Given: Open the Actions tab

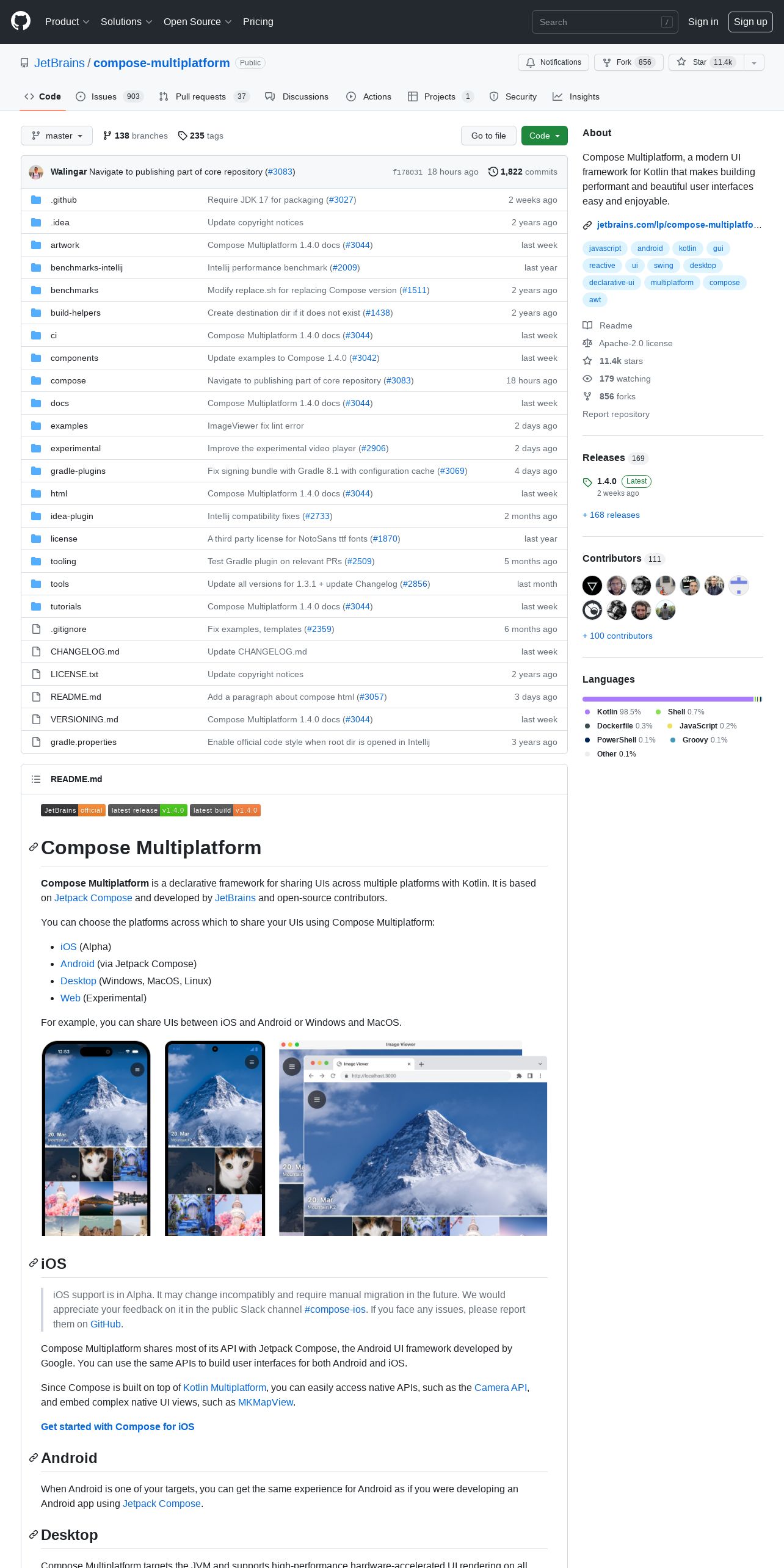Looking at the screenshot, I should coord(369,96).
